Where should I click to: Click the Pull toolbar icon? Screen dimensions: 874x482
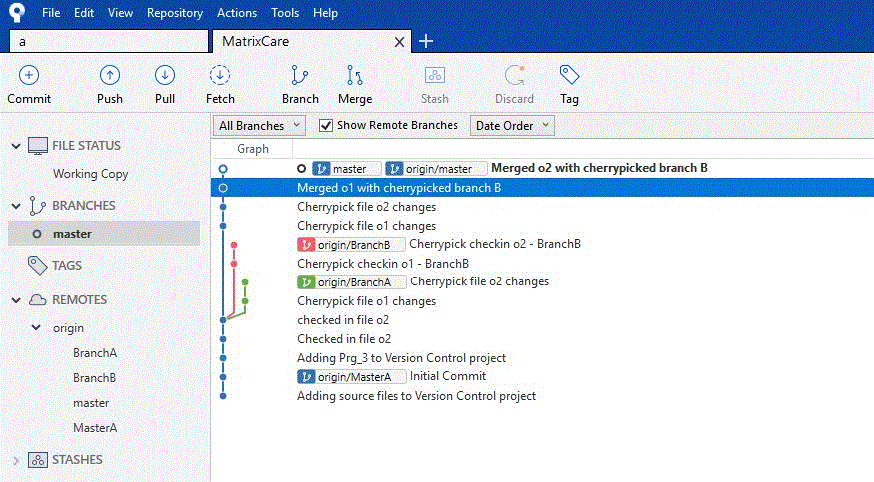(165, 75)
